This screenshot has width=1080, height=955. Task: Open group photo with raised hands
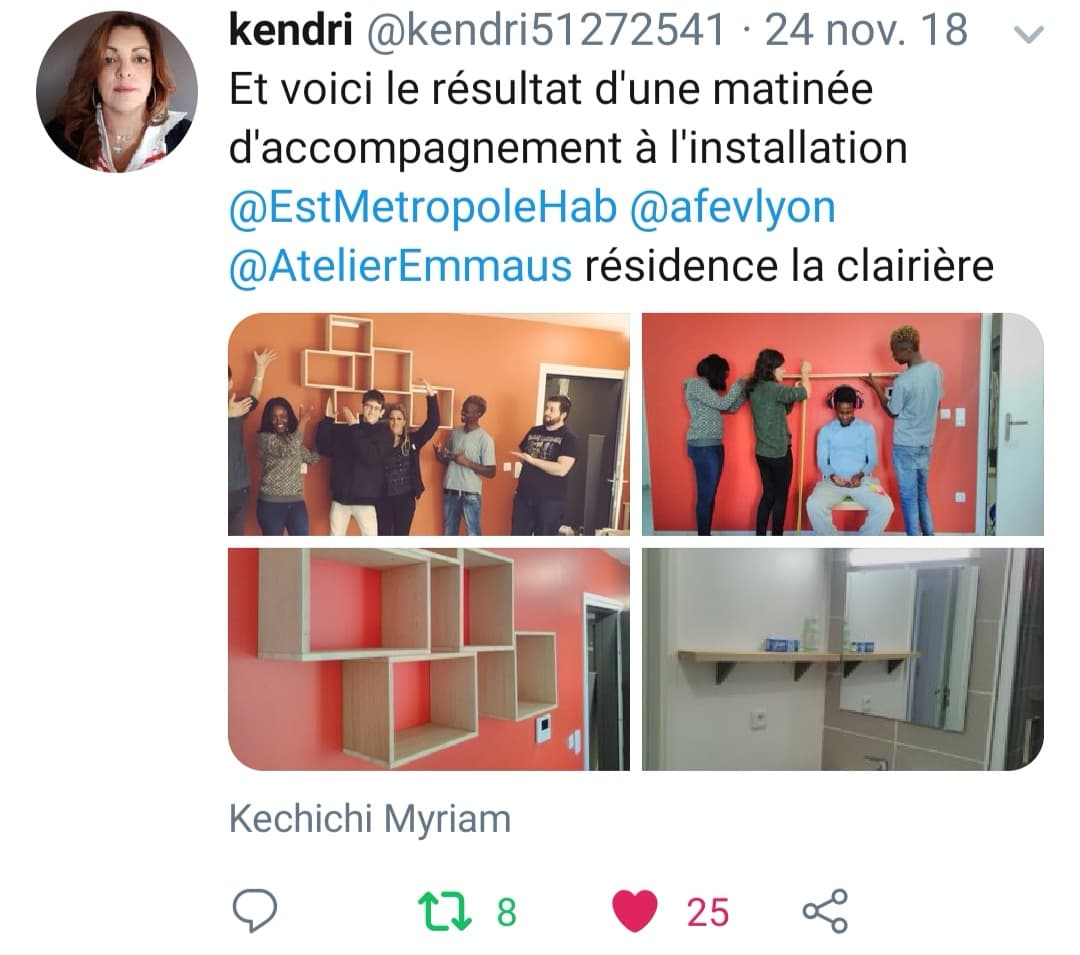tap(428, 424)
